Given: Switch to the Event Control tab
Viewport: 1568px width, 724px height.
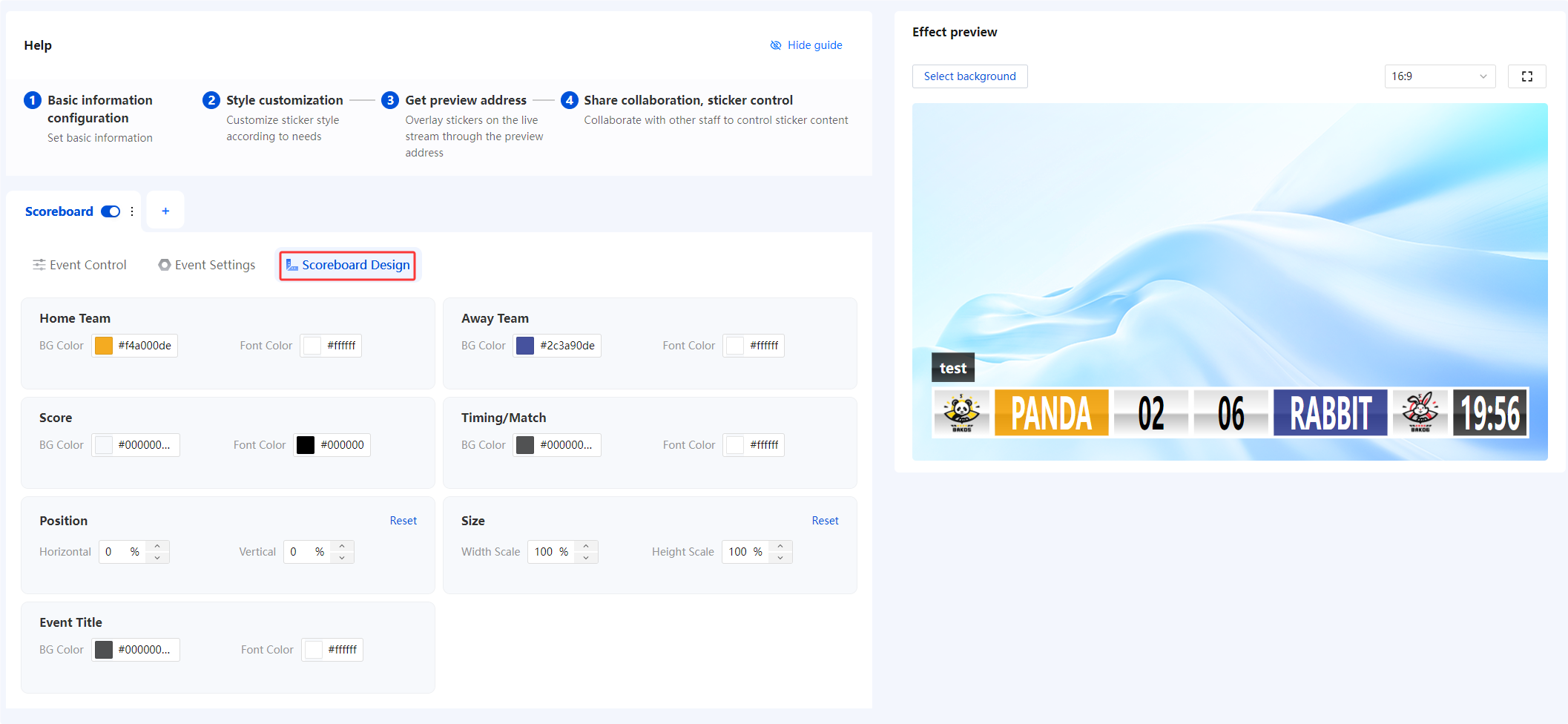Looking at the screenshot, I should point(79,265).
